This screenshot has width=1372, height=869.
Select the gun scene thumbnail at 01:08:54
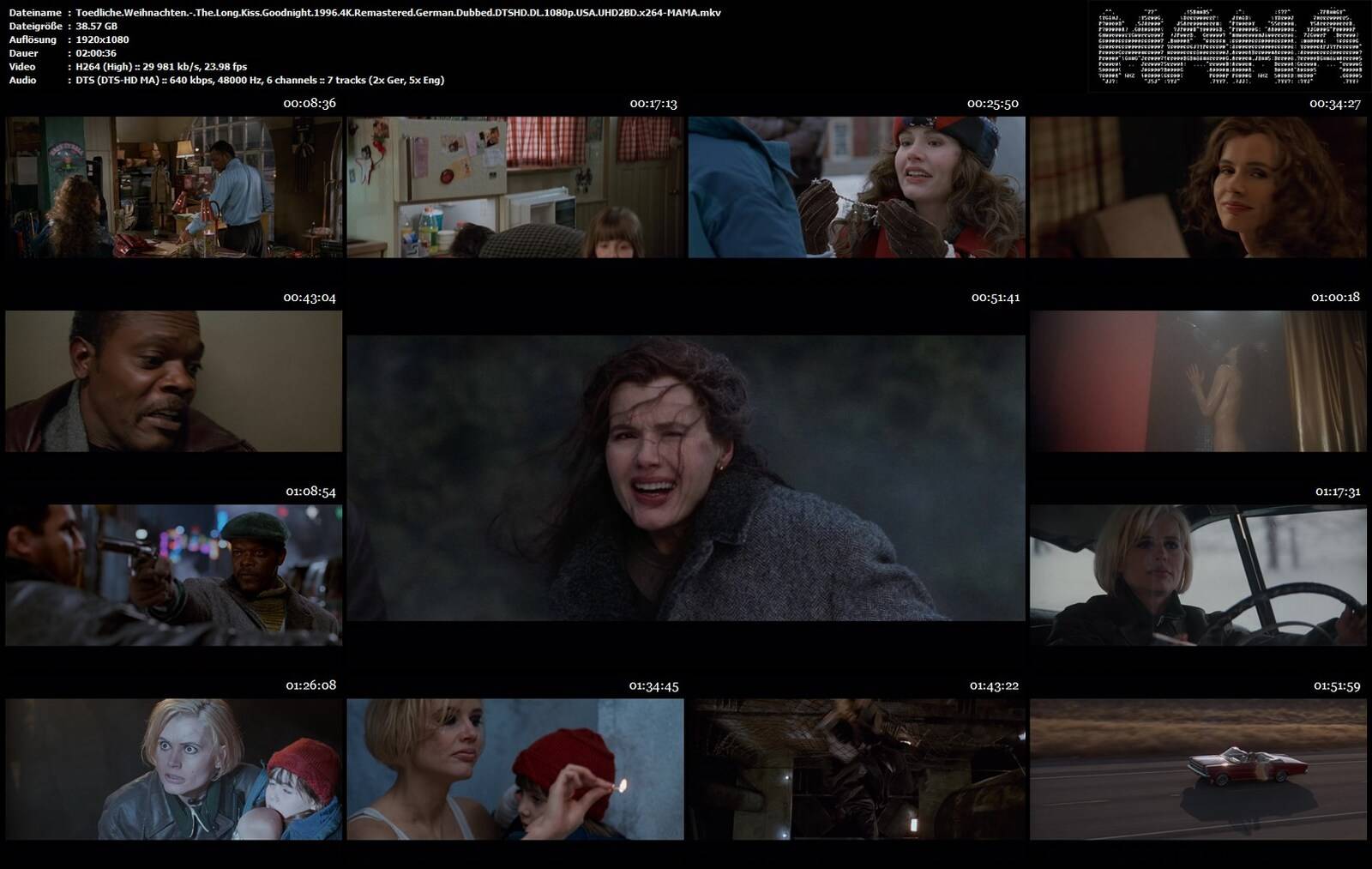click(x=174, y=575)
